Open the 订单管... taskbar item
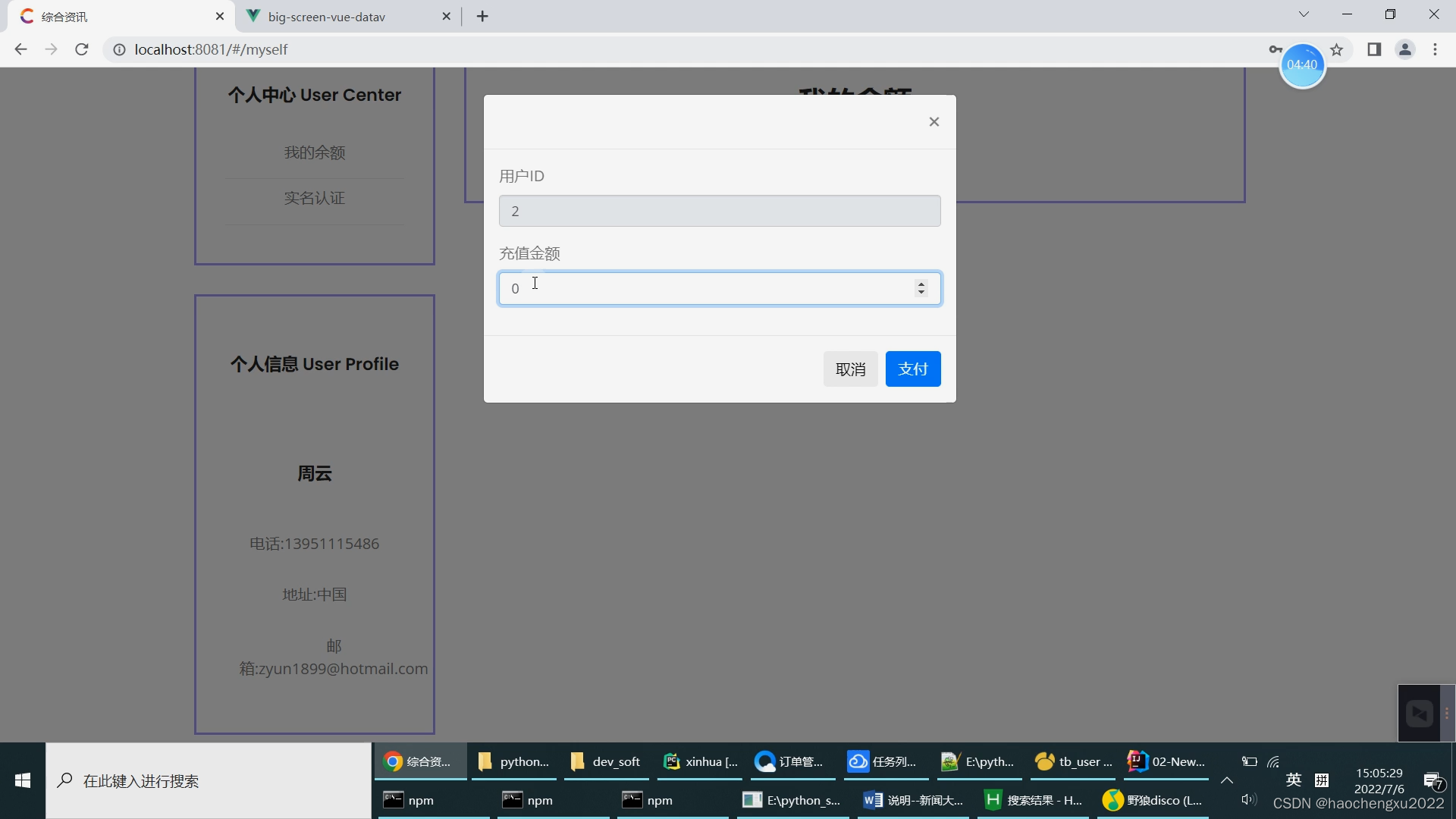This screenshot has width=1456, height=819. coord(792,761)
